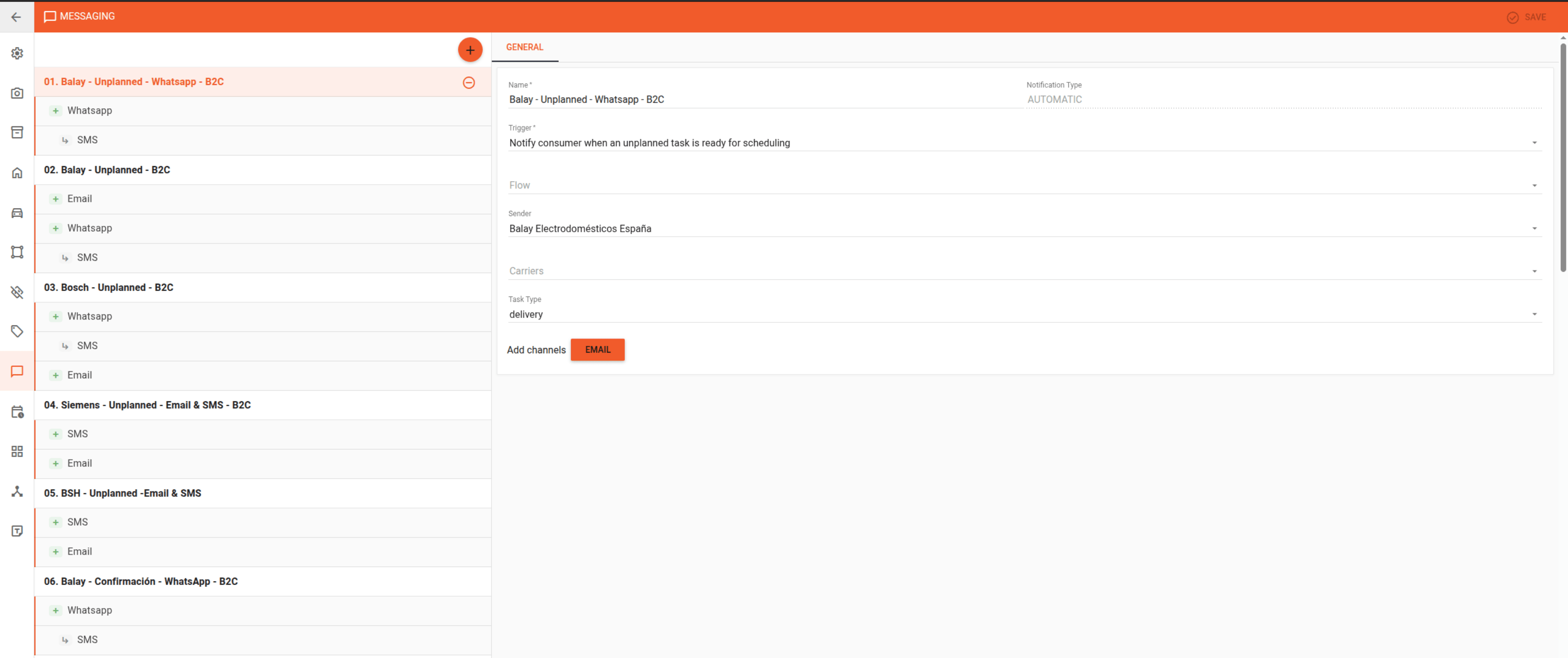Toggle plus next to Whatsapp under 01. Balay
The width and height of the screenshot is (1568, 658).
coord(55,111)
